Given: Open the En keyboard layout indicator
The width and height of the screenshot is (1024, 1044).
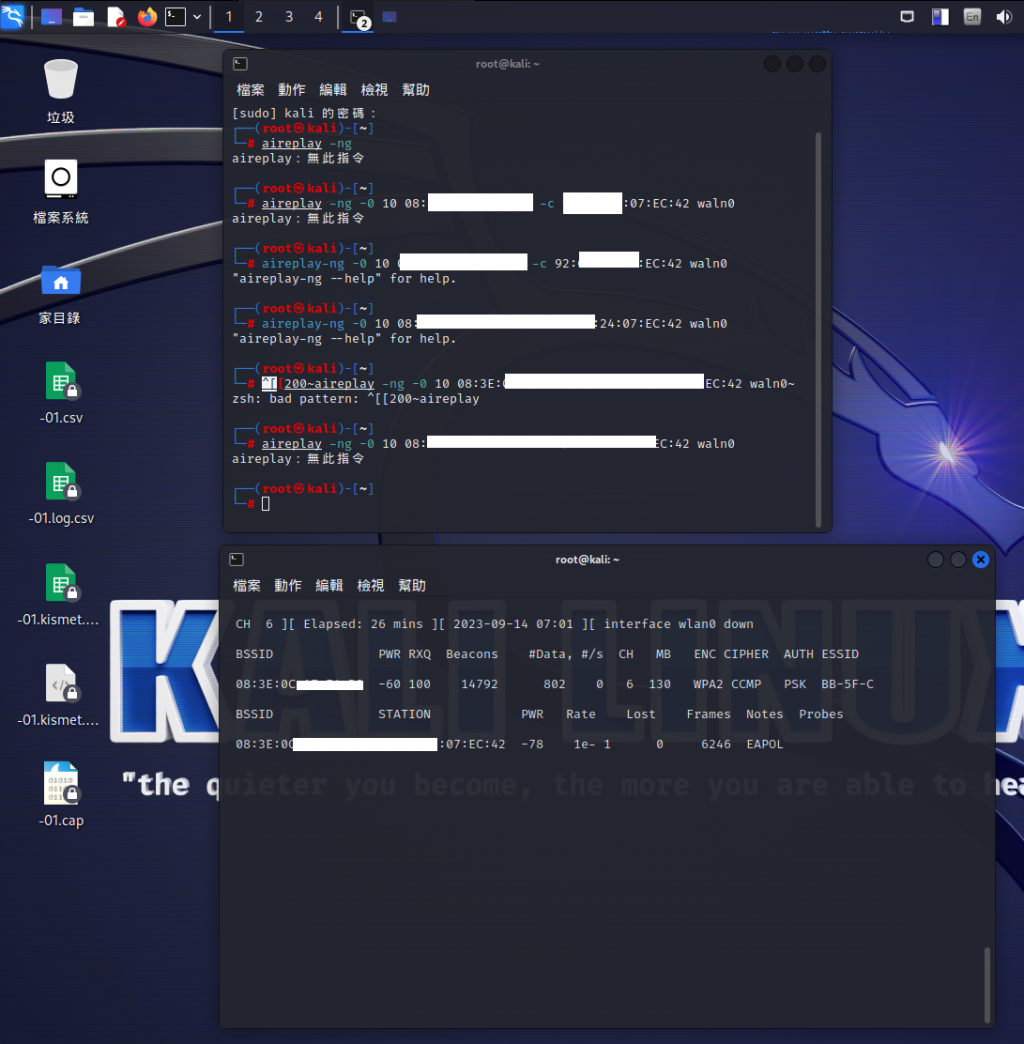Looking at the screenshot, I should point(972,17).
